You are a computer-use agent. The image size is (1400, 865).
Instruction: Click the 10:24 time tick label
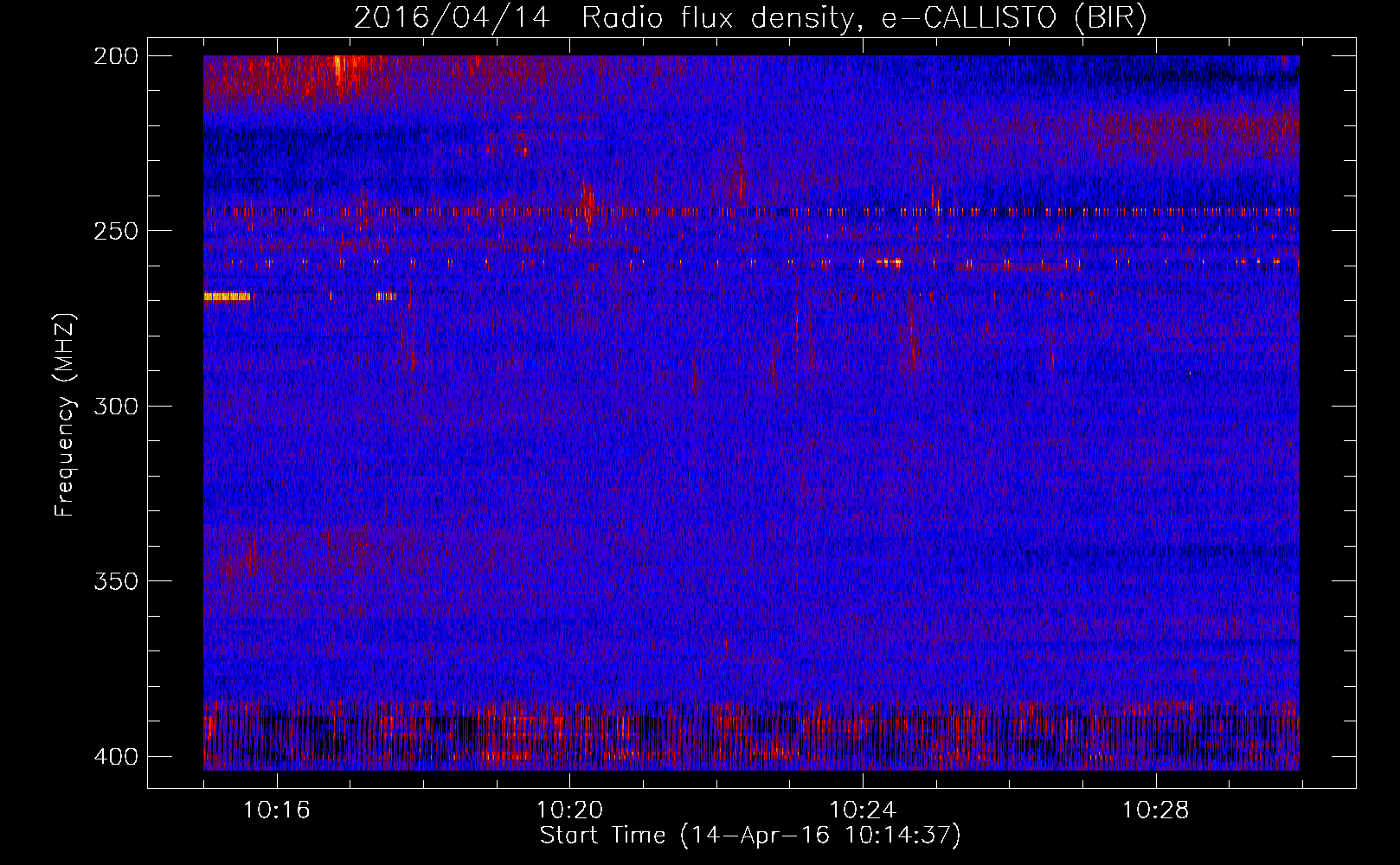pos(863,810)
